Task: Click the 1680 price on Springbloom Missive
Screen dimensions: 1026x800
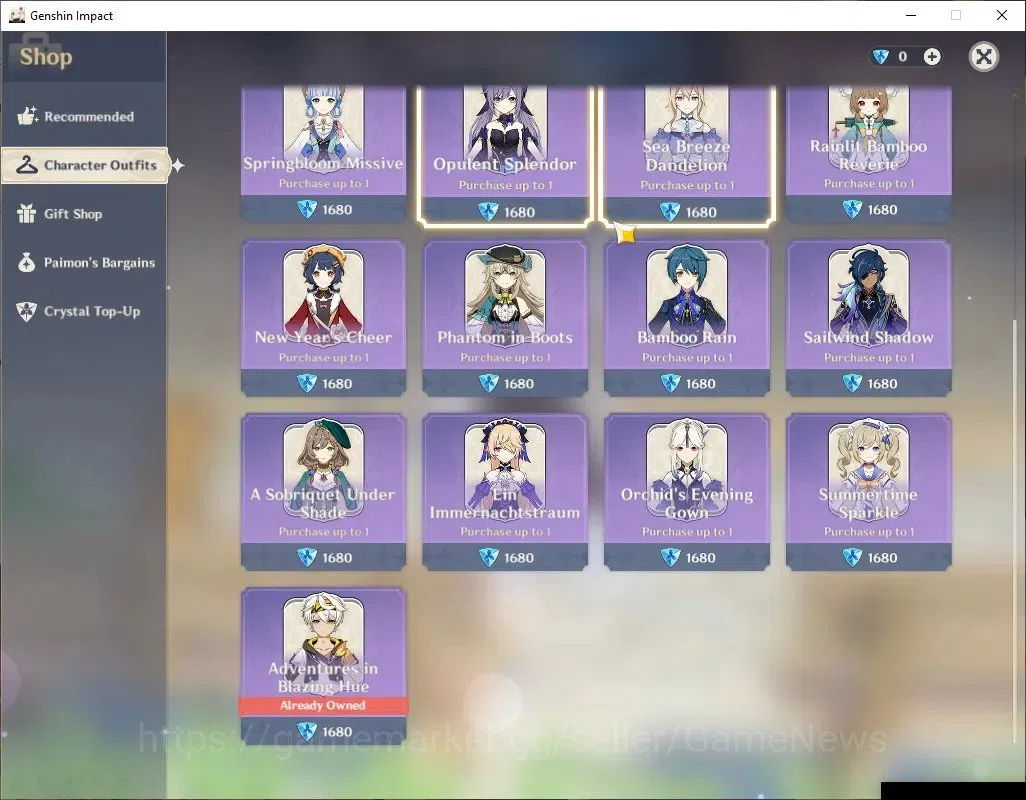Action: [337, 210]
